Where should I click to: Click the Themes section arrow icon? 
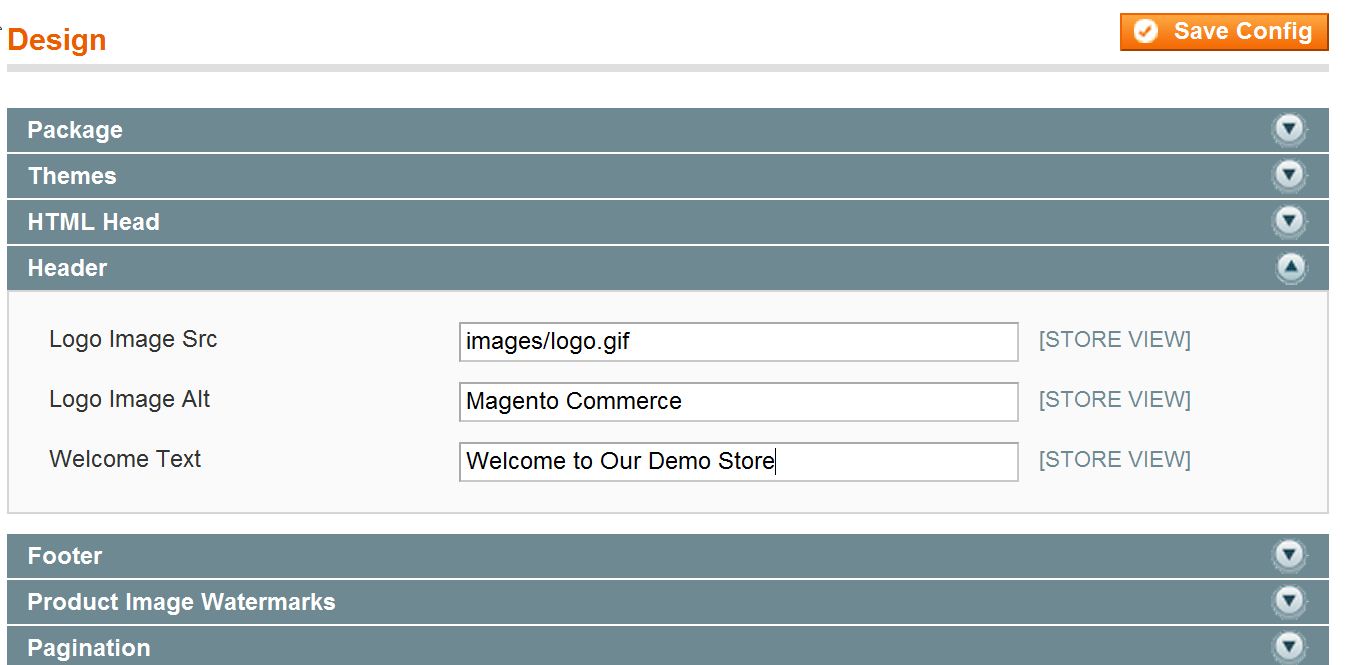point(1289,176)
